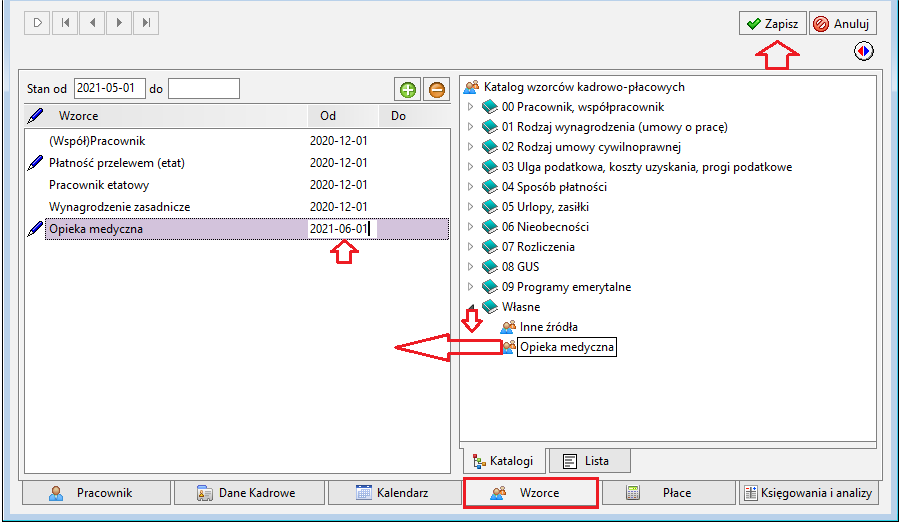Click 2020-12-01 date of Wynagrodzenie zasadnicze

tap(338, 206)
